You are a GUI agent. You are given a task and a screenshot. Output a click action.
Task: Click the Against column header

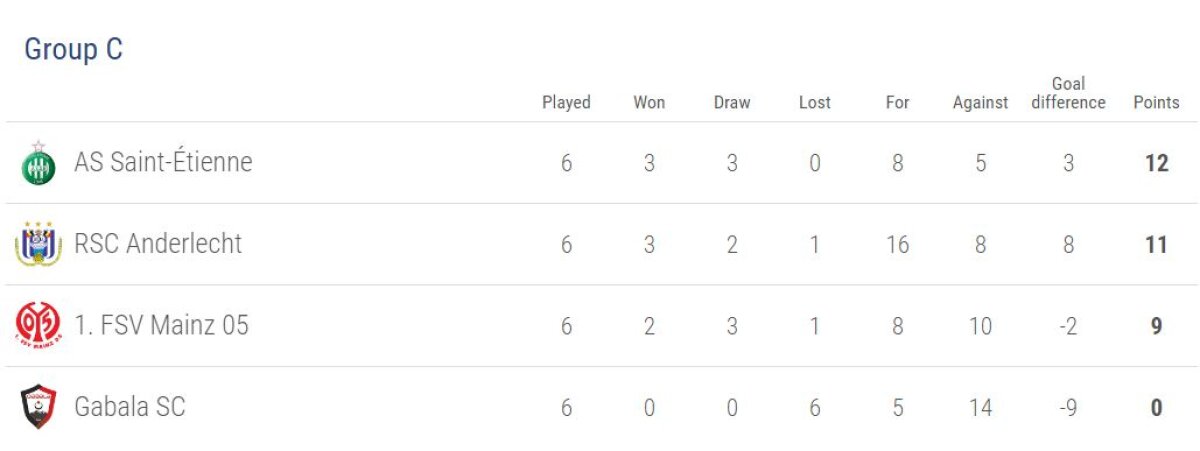click(980, 102)
